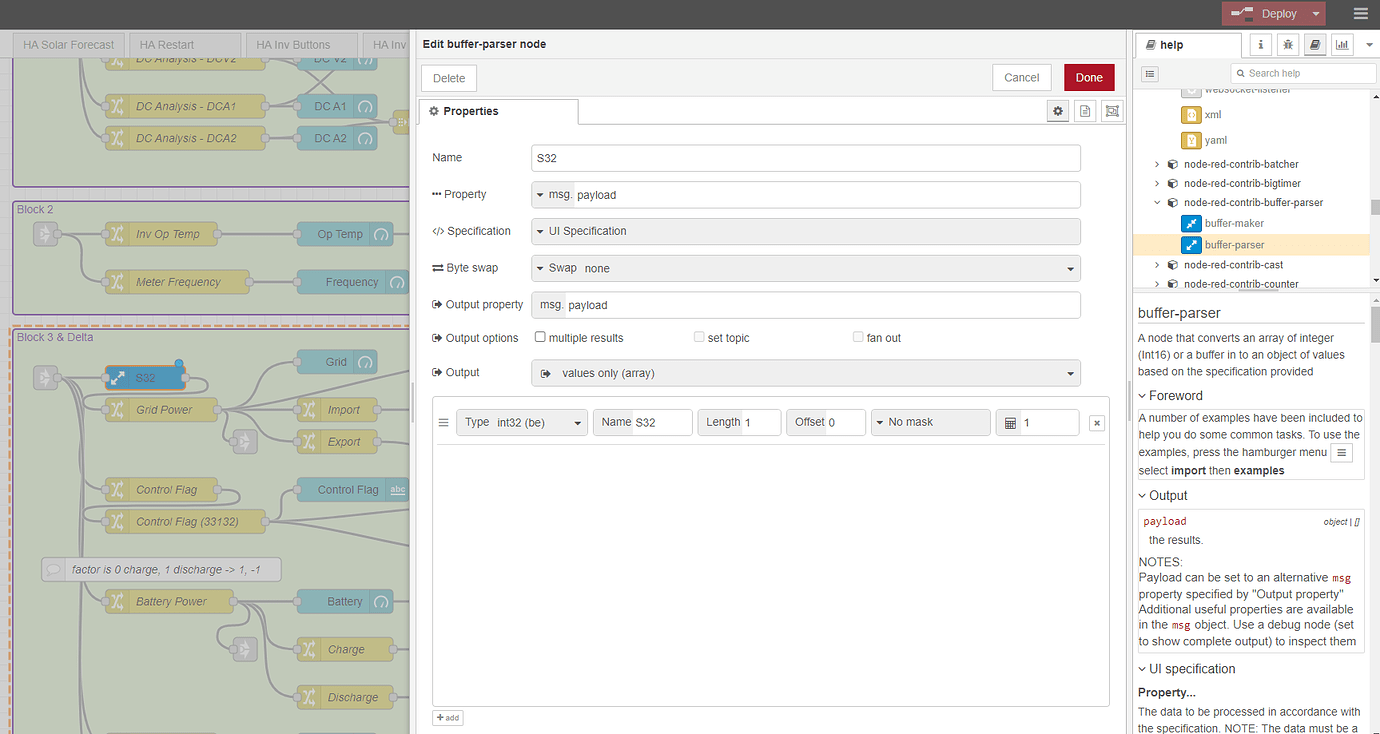1380x734 pixels.
Task: Open the main hamburger menu
Action: [1360, 14]
